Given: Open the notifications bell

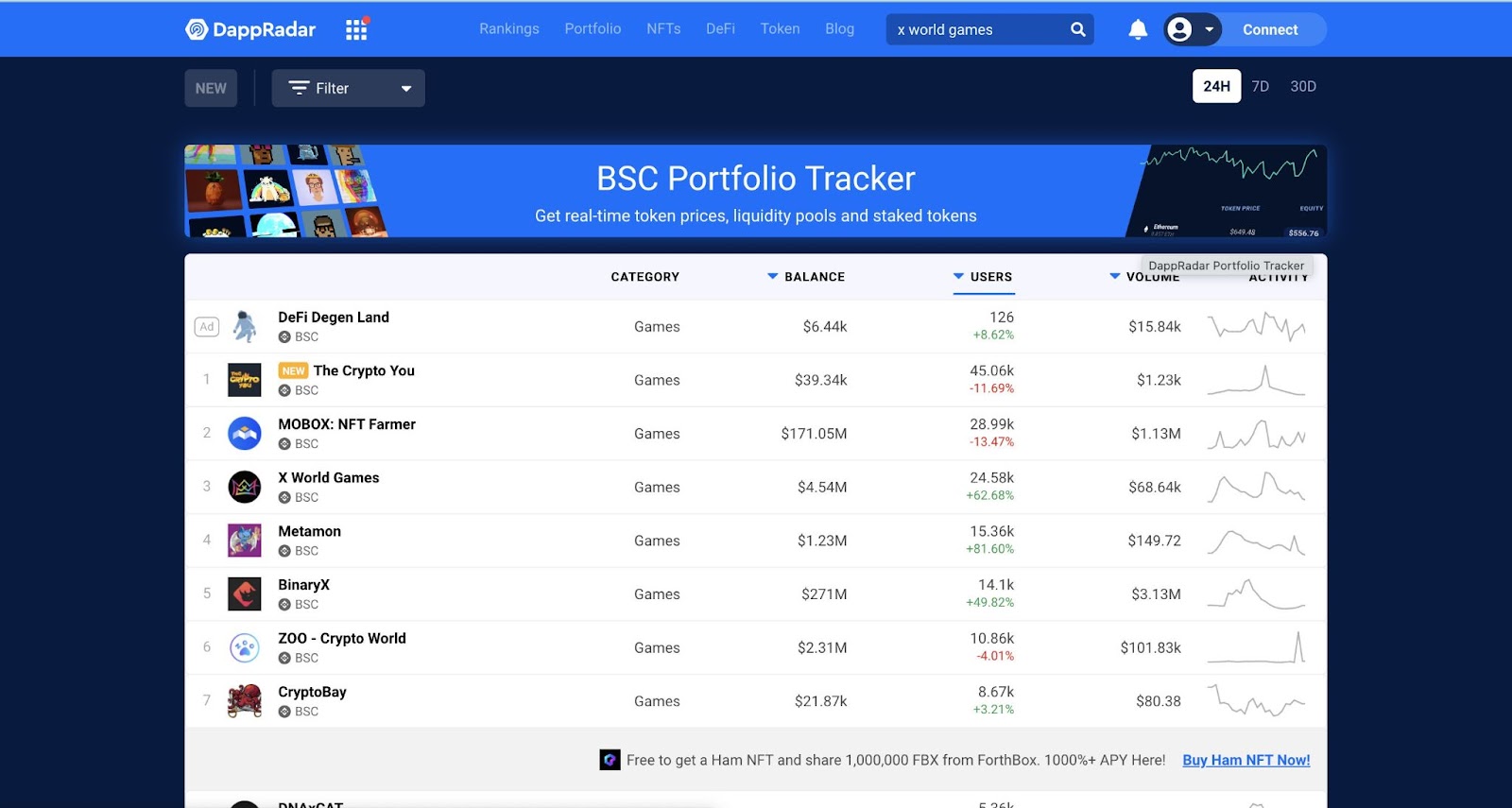Looking at the screenshot, I should click(x=1138, y=29).
